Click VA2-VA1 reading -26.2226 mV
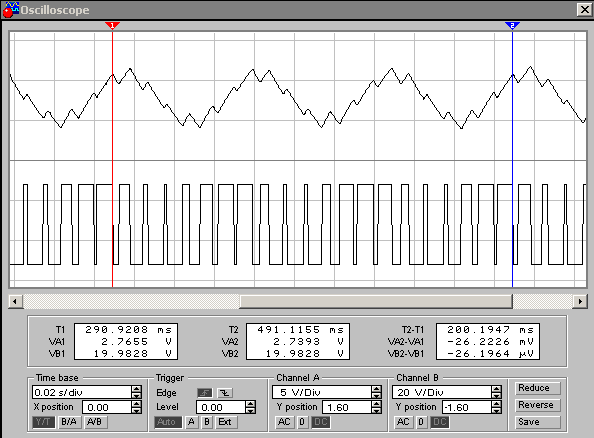 pyautogui.click(x=490, y=341)
